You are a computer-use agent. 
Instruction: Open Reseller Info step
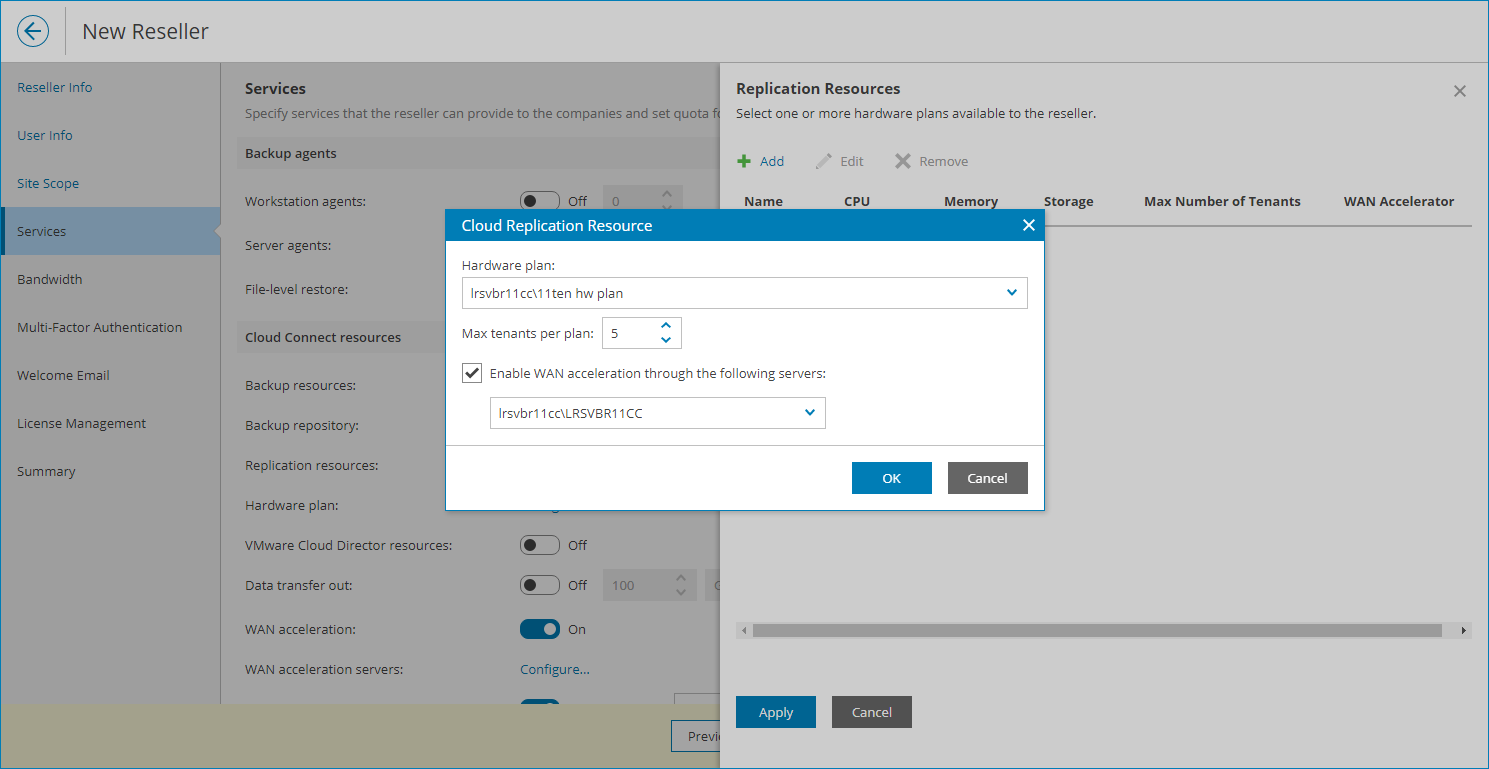[55, 87]
